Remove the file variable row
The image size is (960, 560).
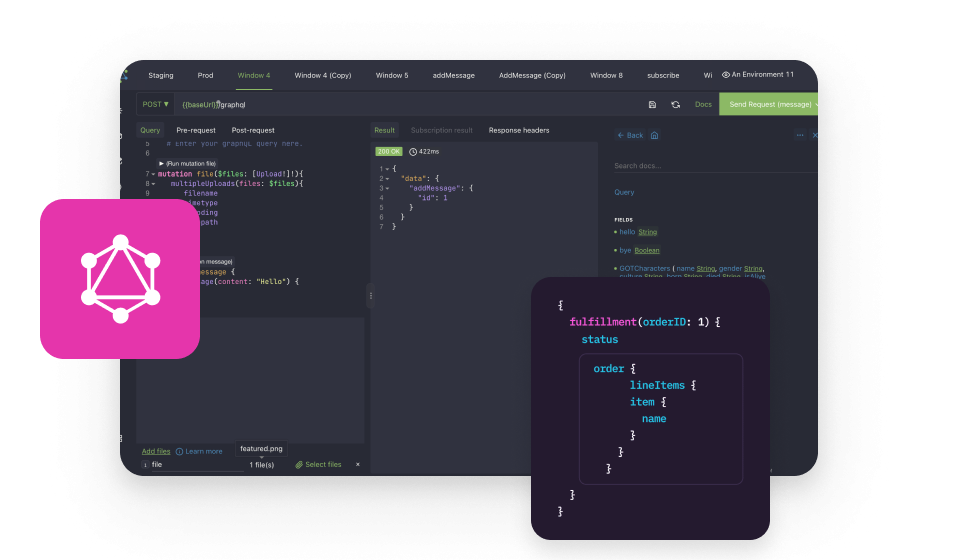click(358, 464)
